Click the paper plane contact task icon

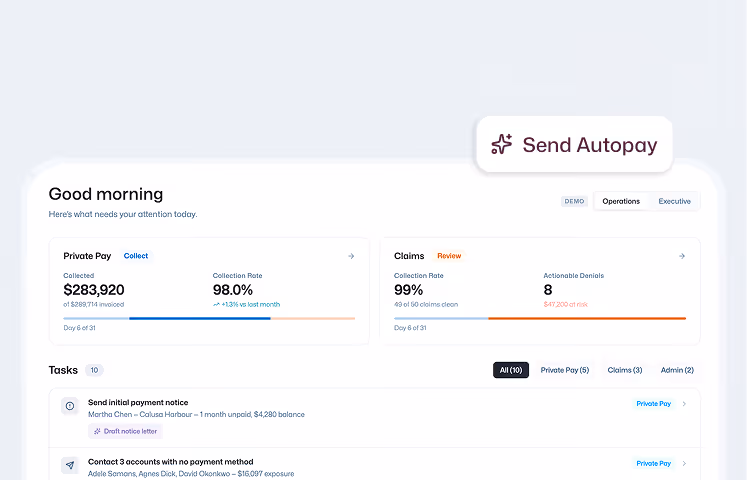70,465
